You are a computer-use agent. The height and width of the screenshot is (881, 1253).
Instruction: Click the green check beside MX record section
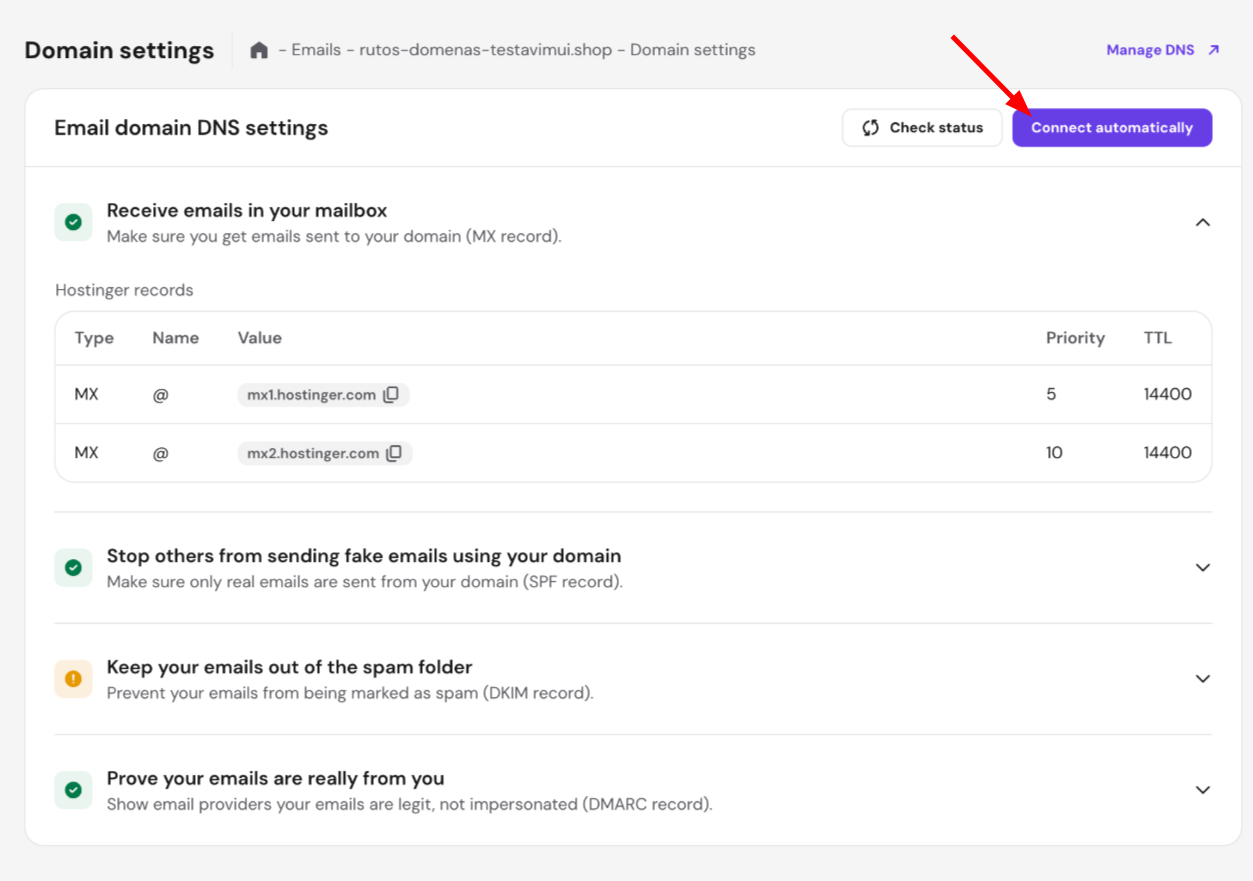pyautogui.click(x=73, y=222)
